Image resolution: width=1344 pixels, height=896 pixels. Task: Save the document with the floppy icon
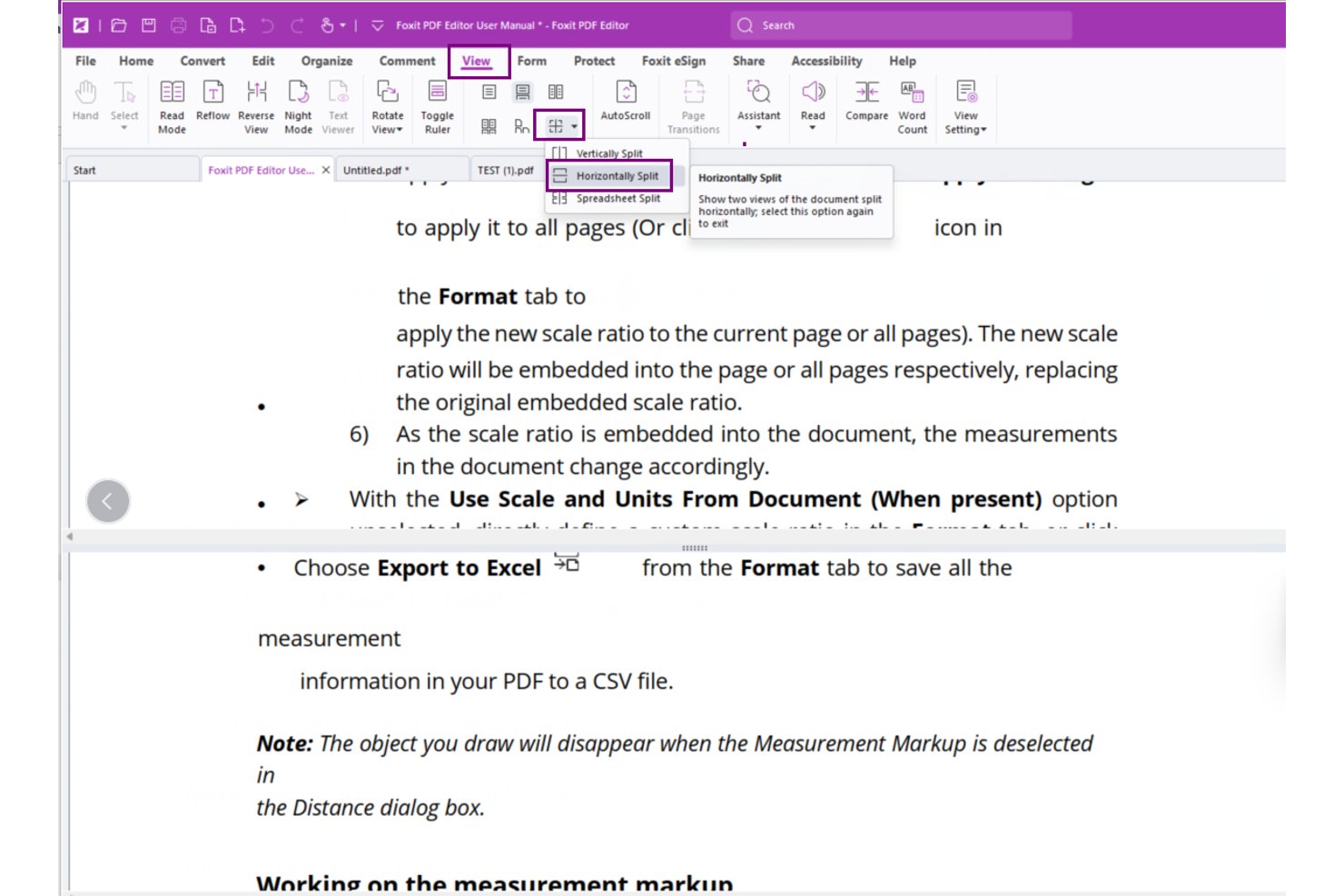pos(149,25)
